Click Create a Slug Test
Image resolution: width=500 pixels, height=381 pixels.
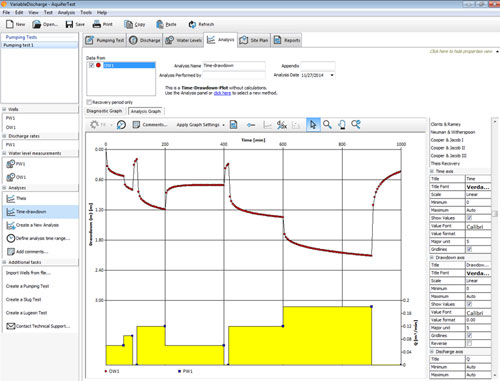[23, 299]
